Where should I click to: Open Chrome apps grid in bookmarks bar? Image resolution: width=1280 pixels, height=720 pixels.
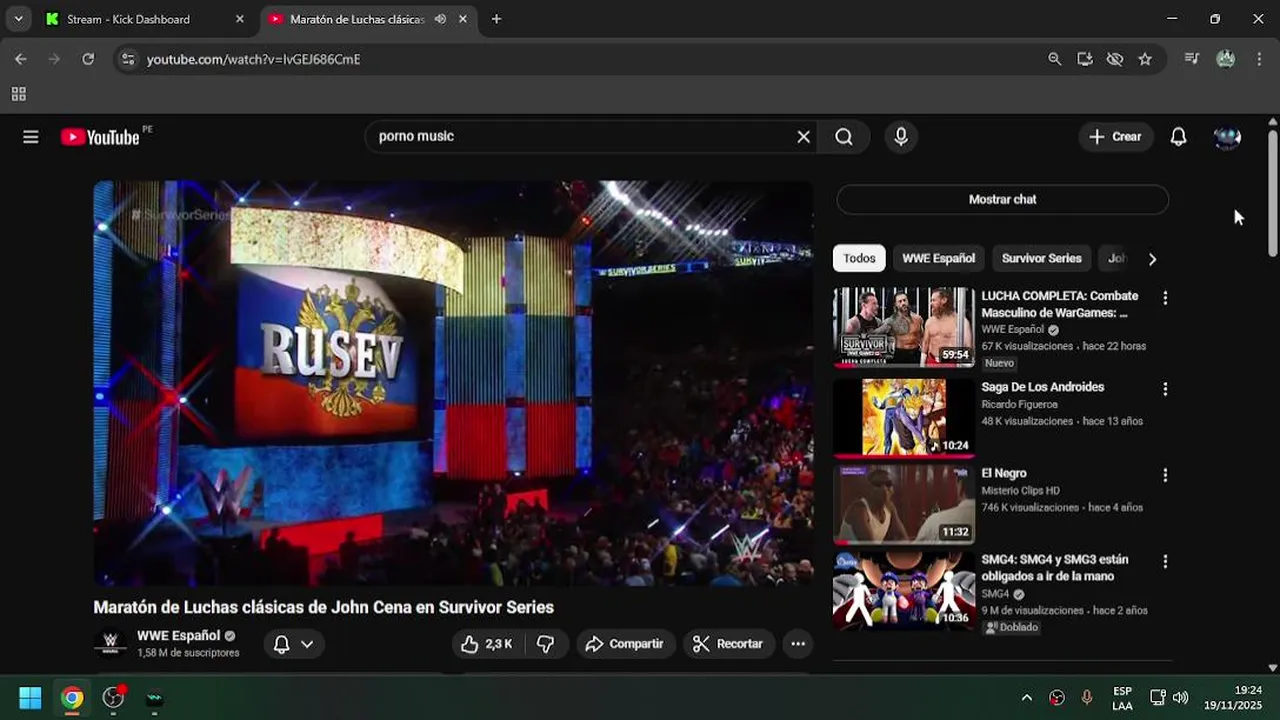coord(18,94)
